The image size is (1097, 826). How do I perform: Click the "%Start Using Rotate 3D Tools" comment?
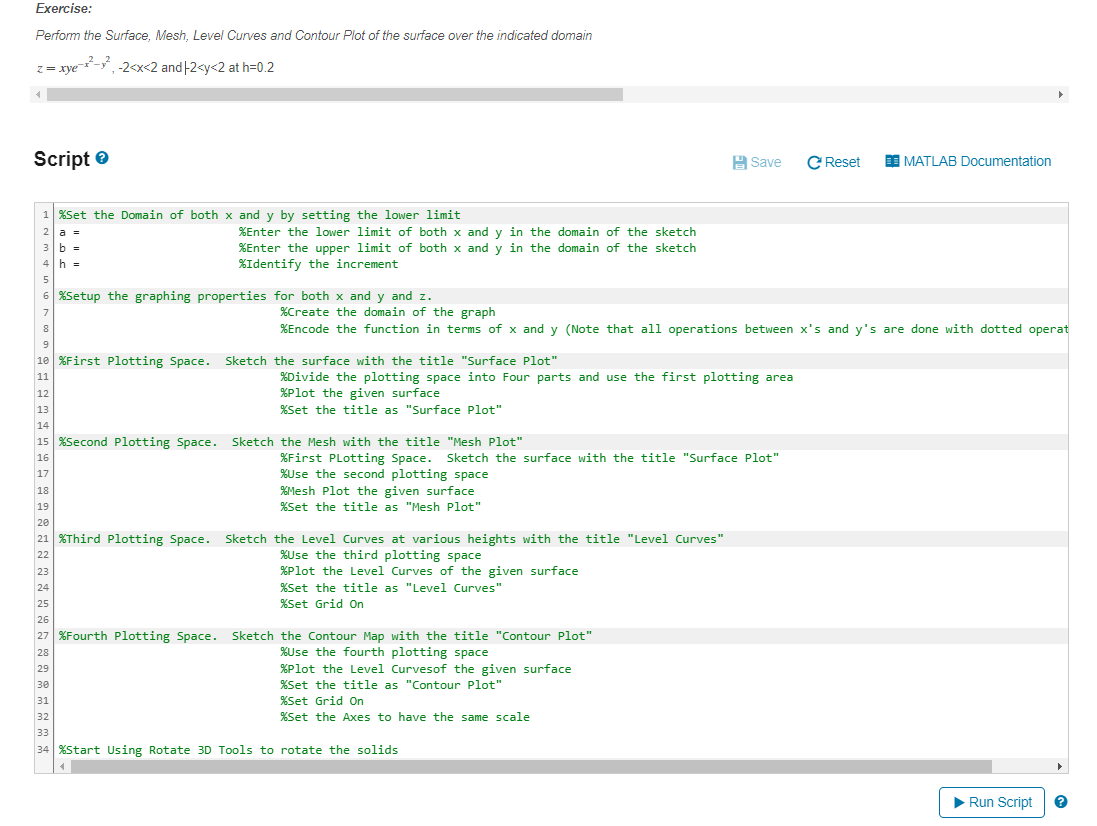[x=228, y=750]
